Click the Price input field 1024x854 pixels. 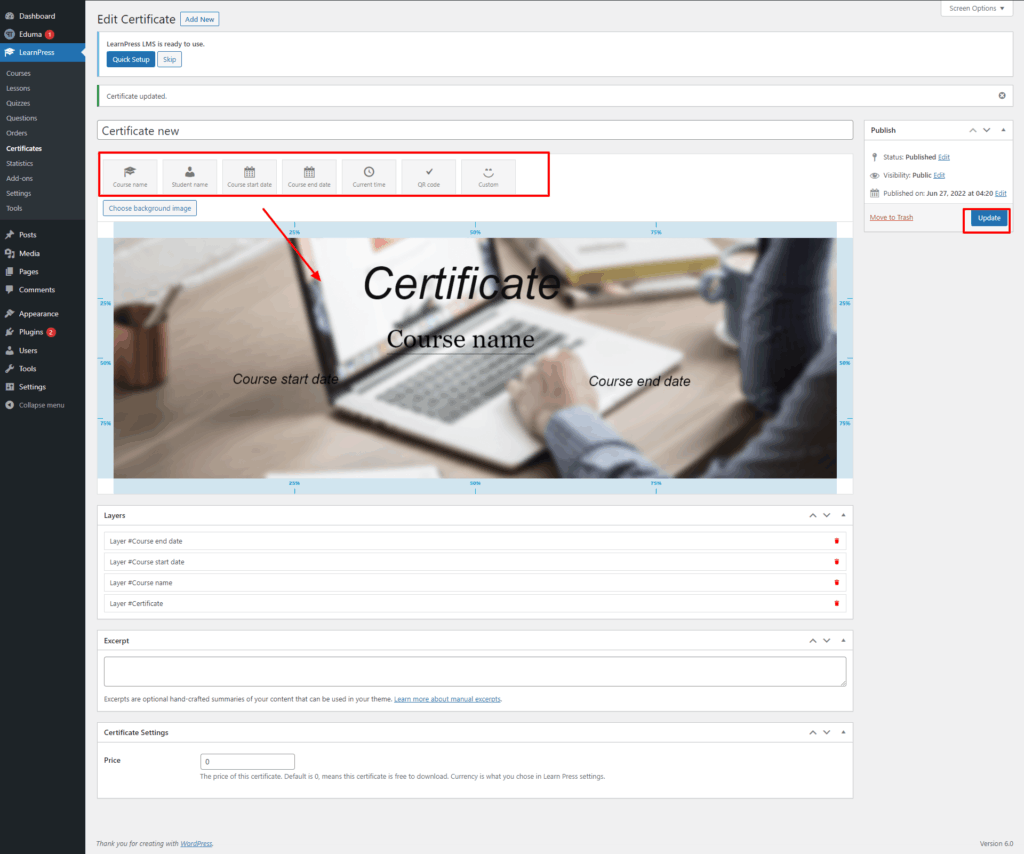click(247, 761)
